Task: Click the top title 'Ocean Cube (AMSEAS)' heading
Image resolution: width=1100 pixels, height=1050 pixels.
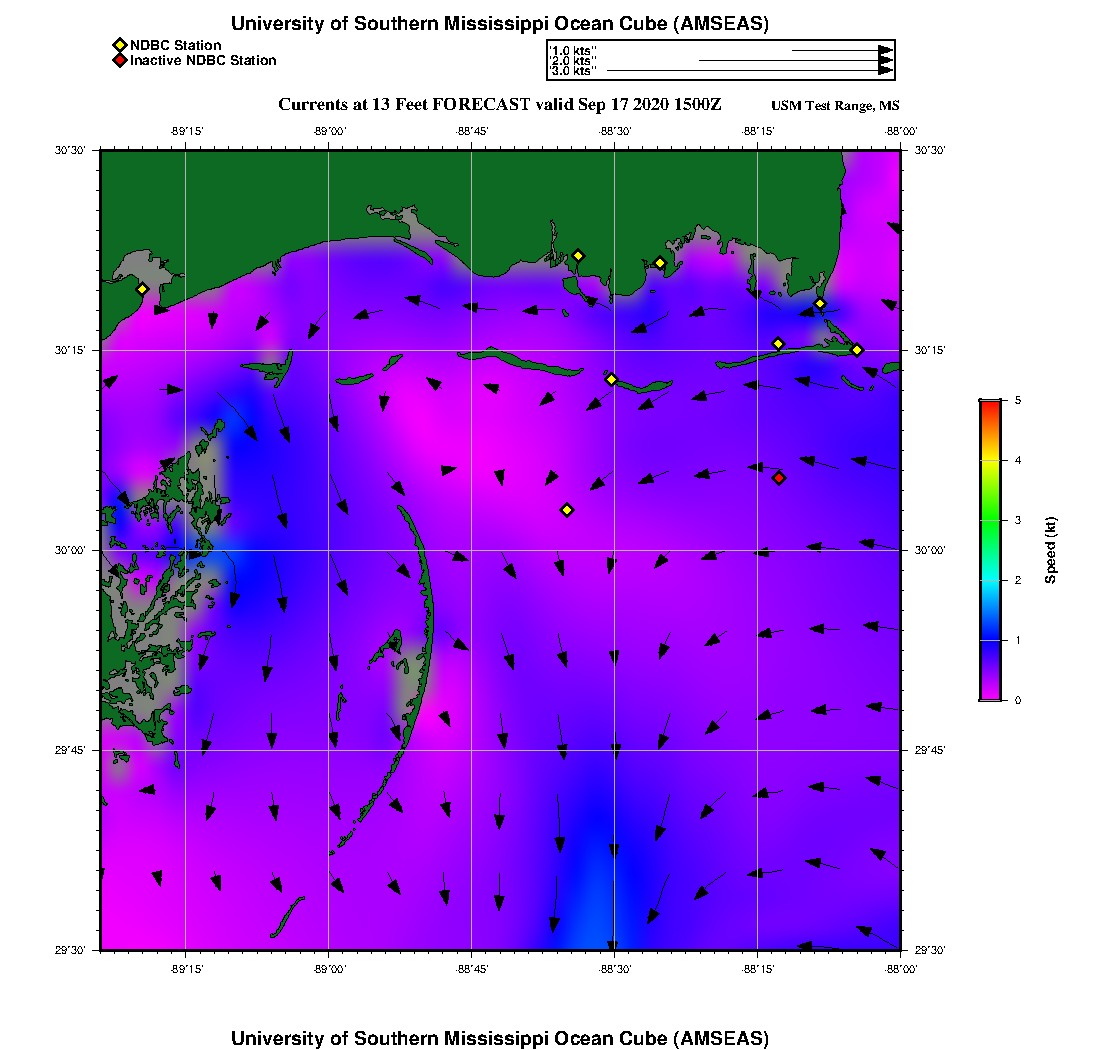Action: [499, 23]
